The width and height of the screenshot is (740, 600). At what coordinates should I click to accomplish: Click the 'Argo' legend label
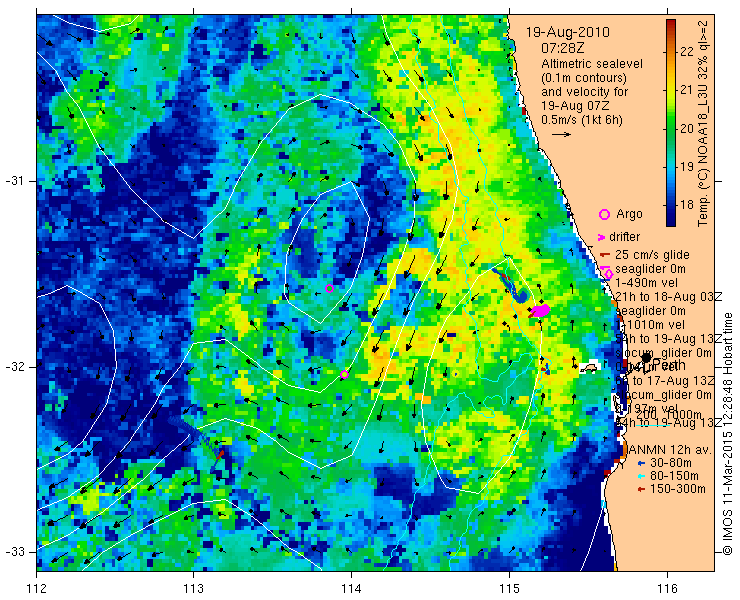[629, 214]
